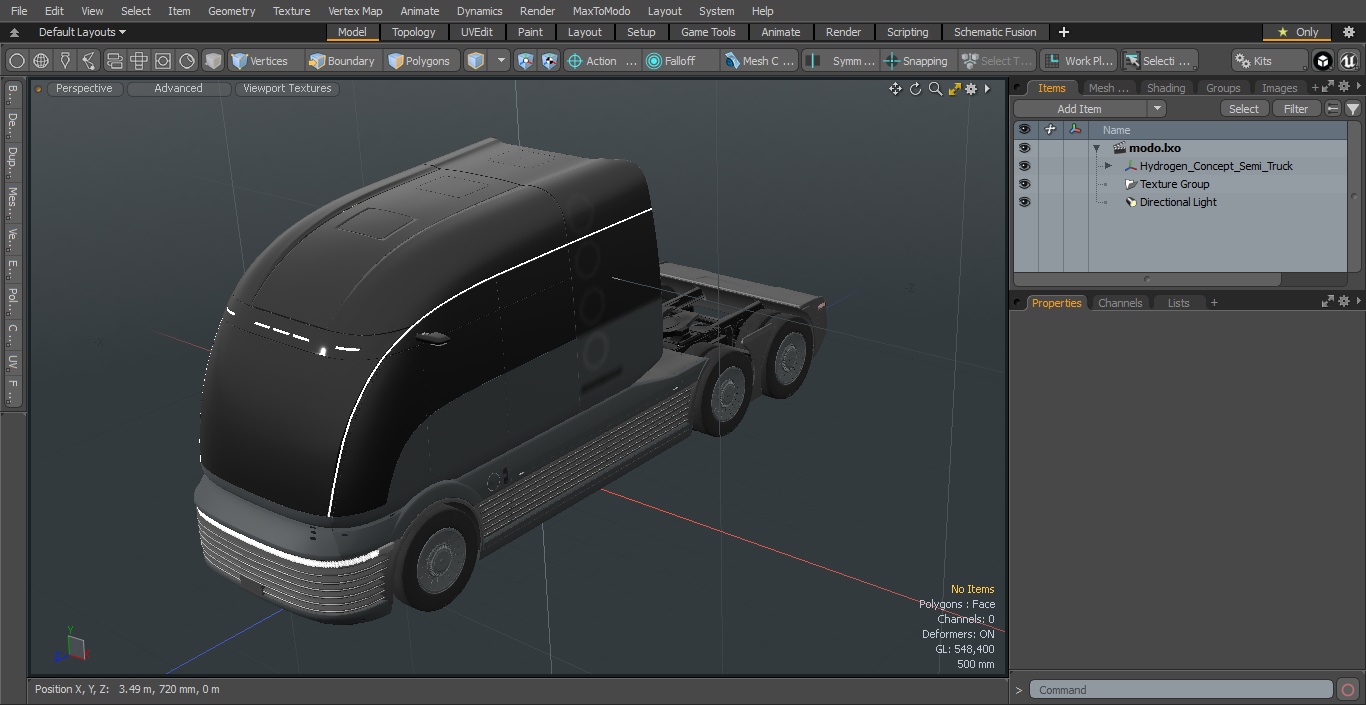Open the Viewport Textures dropdown
This screenshot has width=1366, height=705.
tap(287, 88)
